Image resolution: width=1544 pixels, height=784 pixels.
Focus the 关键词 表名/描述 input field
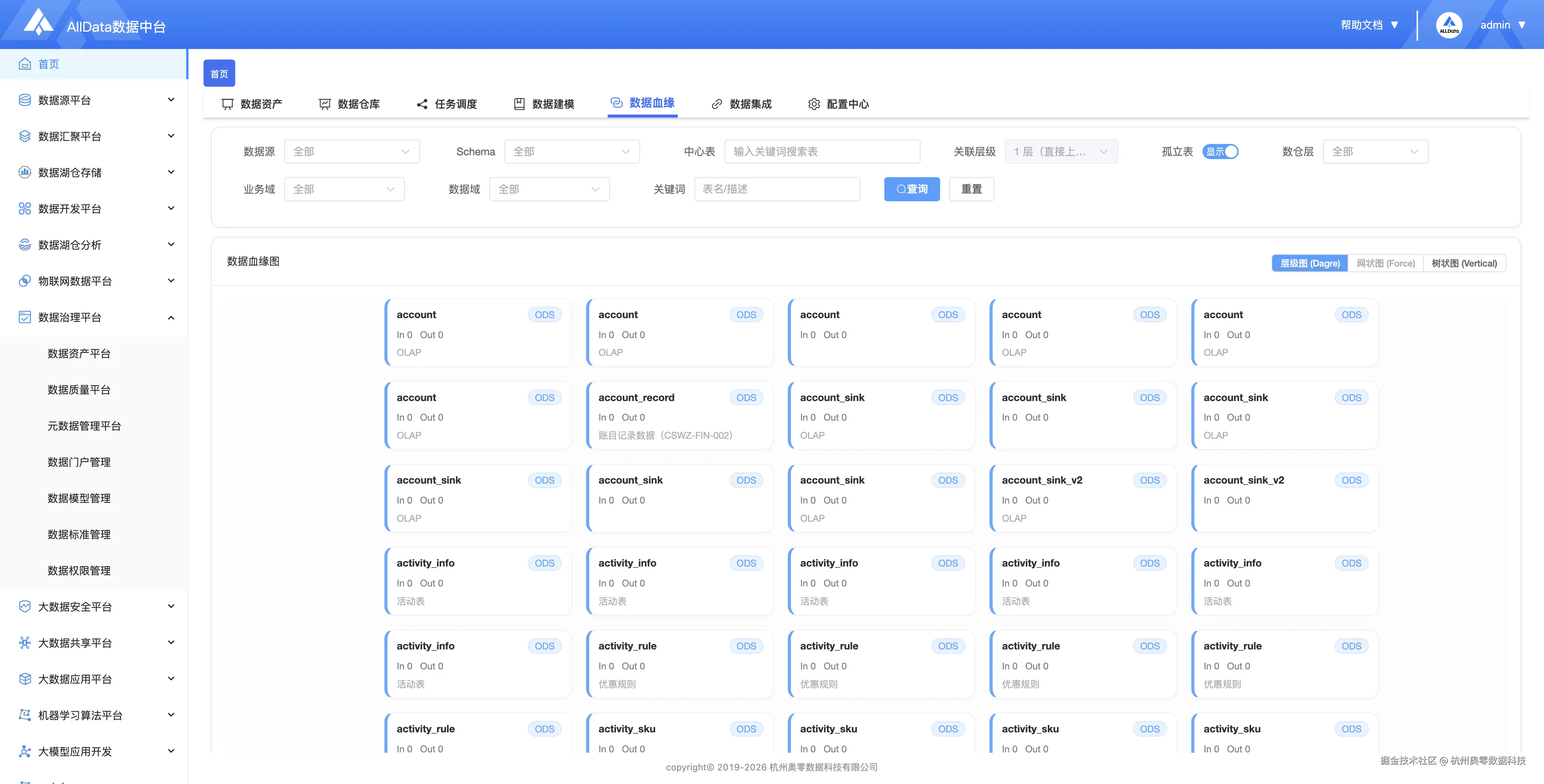(777, 190)
